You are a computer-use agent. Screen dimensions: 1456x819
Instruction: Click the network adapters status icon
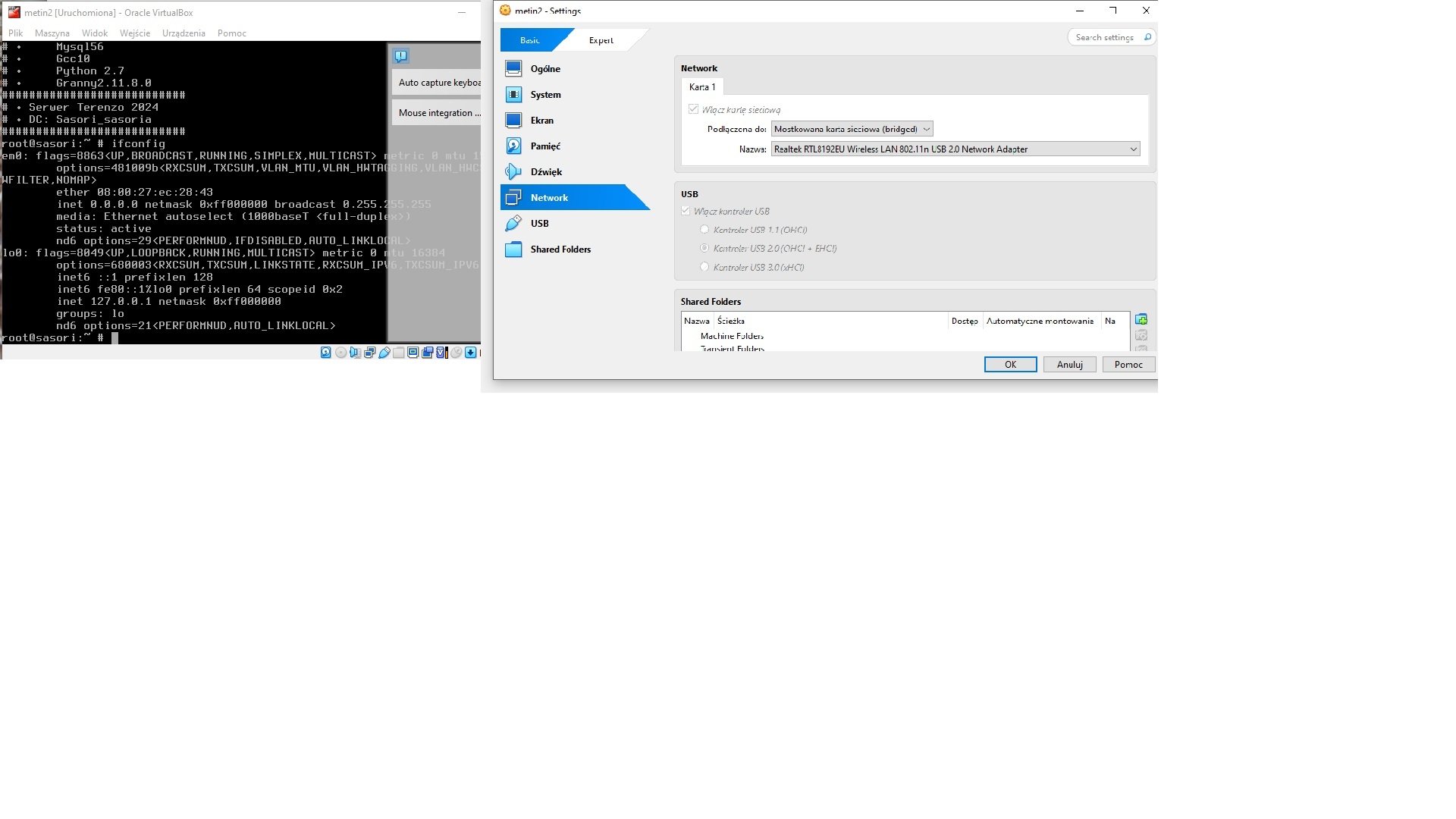369,353
